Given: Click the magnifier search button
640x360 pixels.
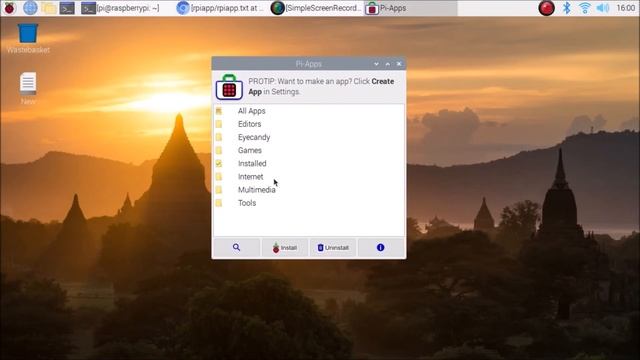Looking at the screenshot, I should click(x=236, y=247).
